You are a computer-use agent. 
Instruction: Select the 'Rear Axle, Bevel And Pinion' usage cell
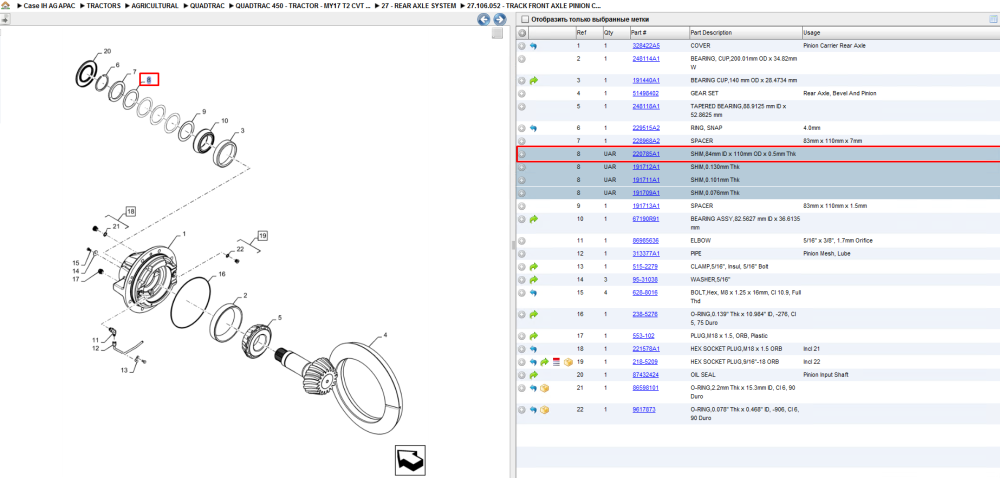(x=840, y=94)
